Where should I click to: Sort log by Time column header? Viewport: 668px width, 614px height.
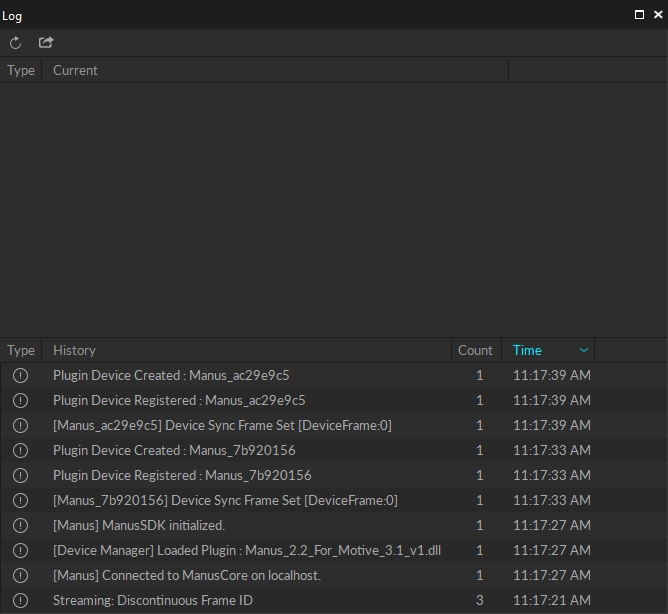click(x=527, y=351)
